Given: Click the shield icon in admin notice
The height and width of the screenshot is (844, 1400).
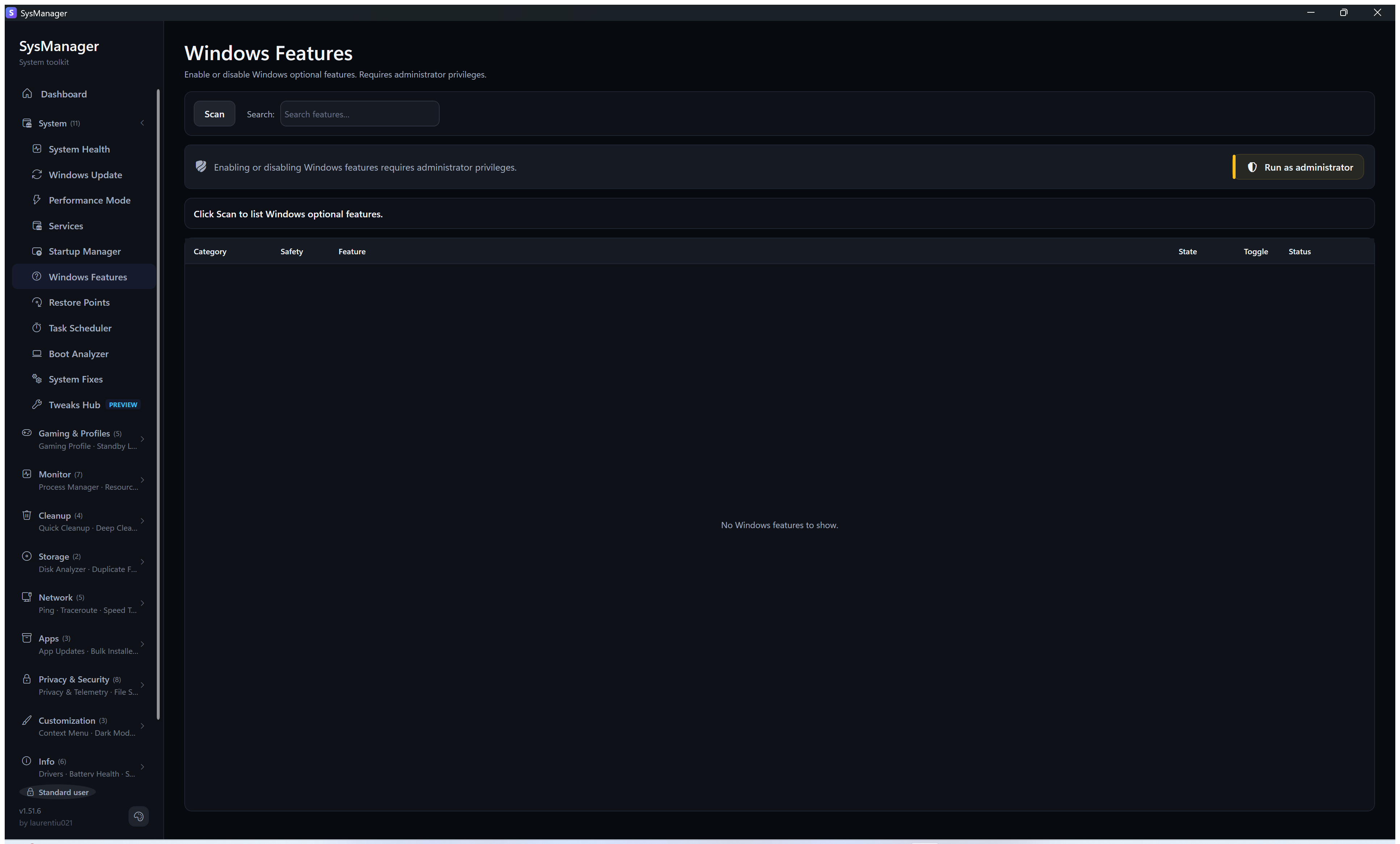Looking at the screenshot, I should [201, 167].
